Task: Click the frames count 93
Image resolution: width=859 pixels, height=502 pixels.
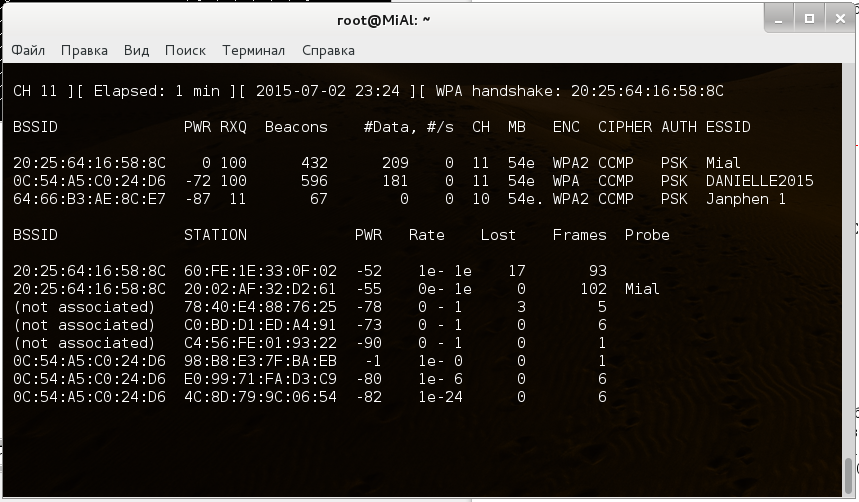Action: click(x=598, y=271)
